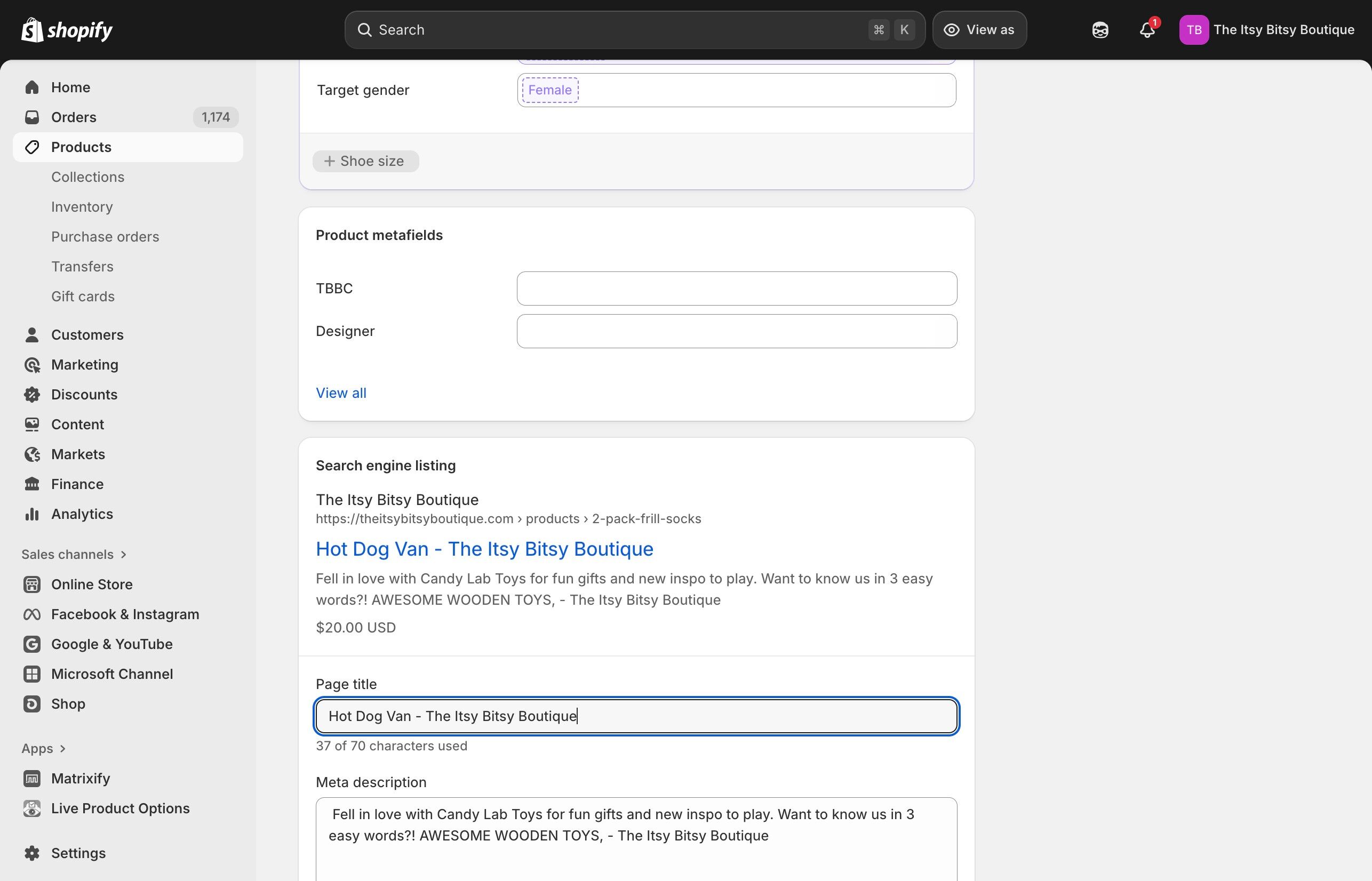Image resolution: width=1372 pixels, height=881 pixels.
Task: Click the Products tag icon
Action: [32, 147]
